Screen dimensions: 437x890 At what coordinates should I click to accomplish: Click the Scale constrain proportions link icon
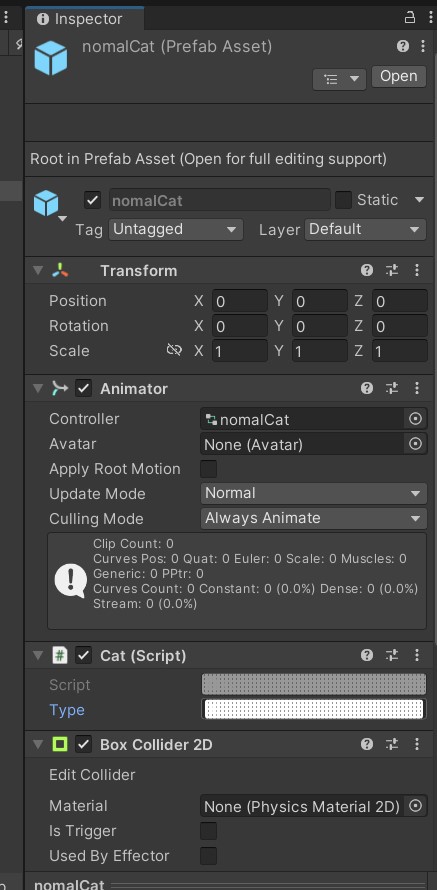(174, 350)
